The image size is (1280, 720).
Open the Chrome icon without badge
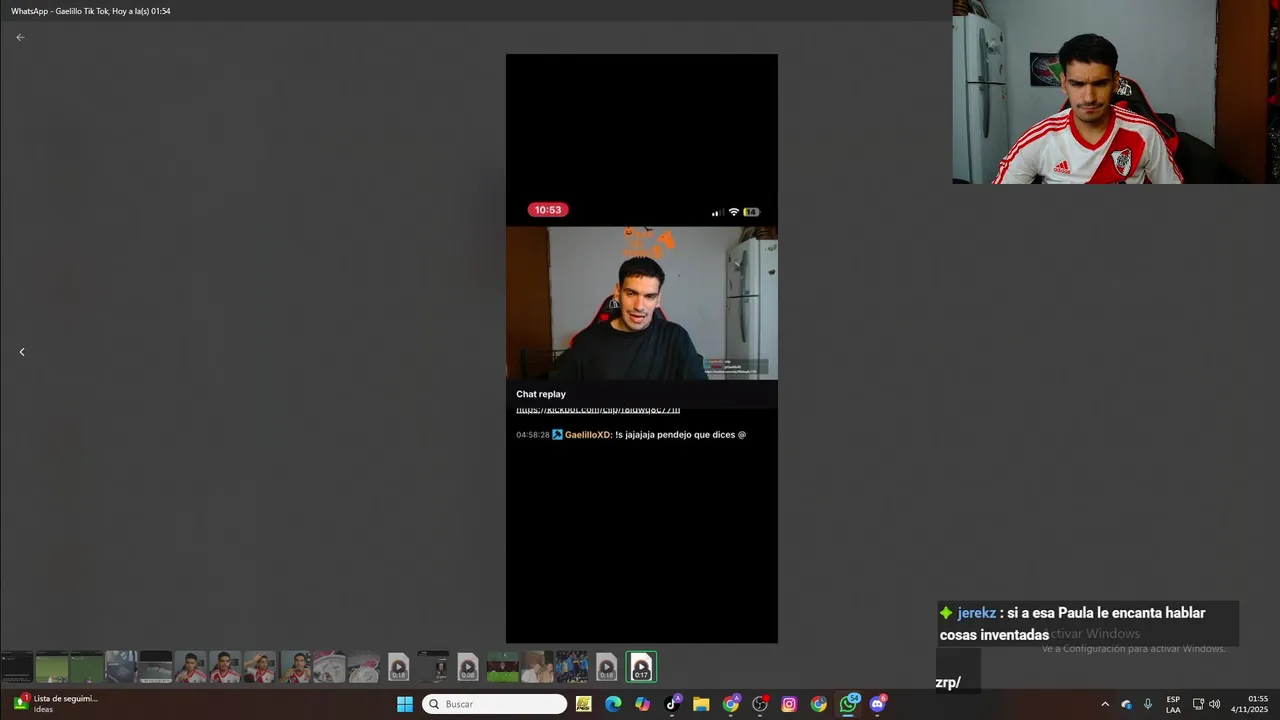[x=819, y=704]
